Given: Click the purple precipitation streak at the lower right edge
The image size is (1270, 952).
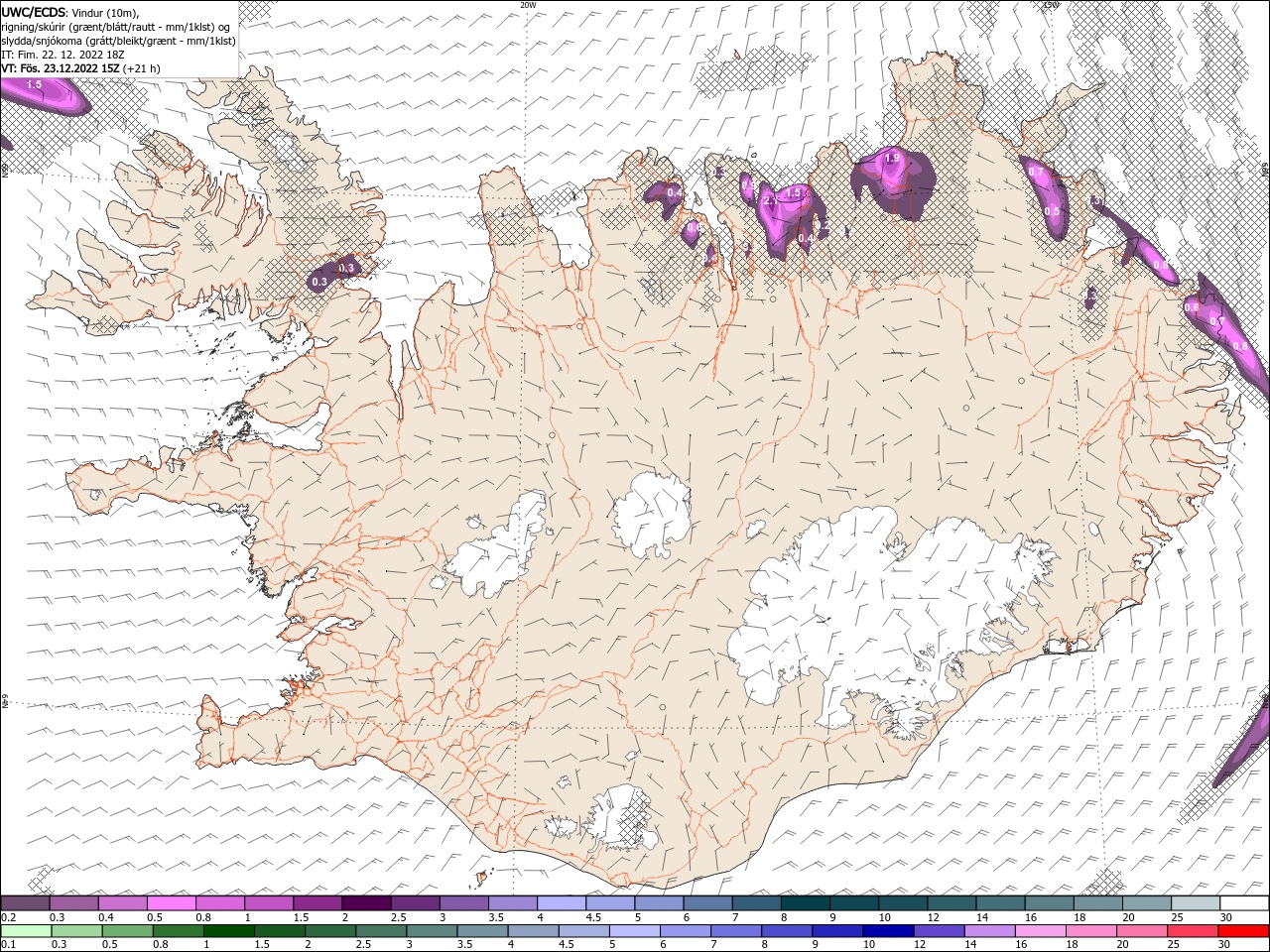Looking at the screenshot, I should point(1242,746).
